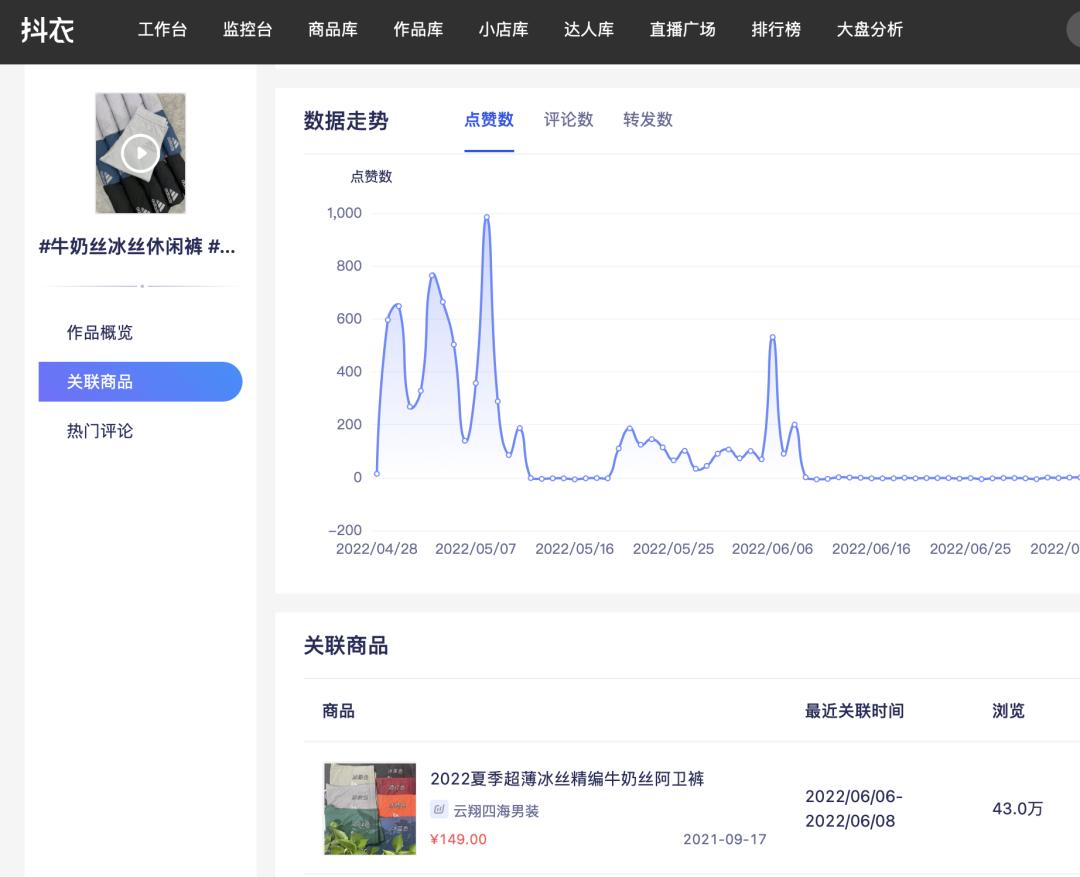This screenshot has width=1080, height=877.
Task: Open 工作台 in the top navigation
Action: 162,30
